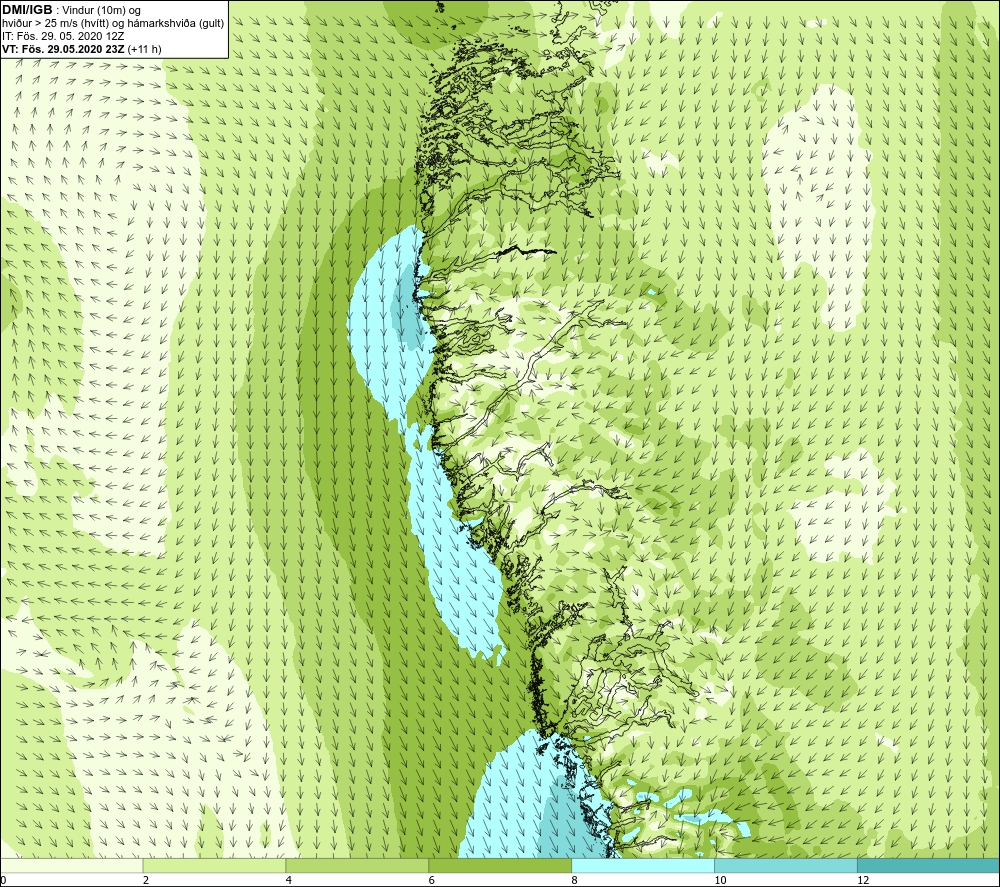Click the 10–12 m/s cyan color bar segment

(x=786, y=865)
